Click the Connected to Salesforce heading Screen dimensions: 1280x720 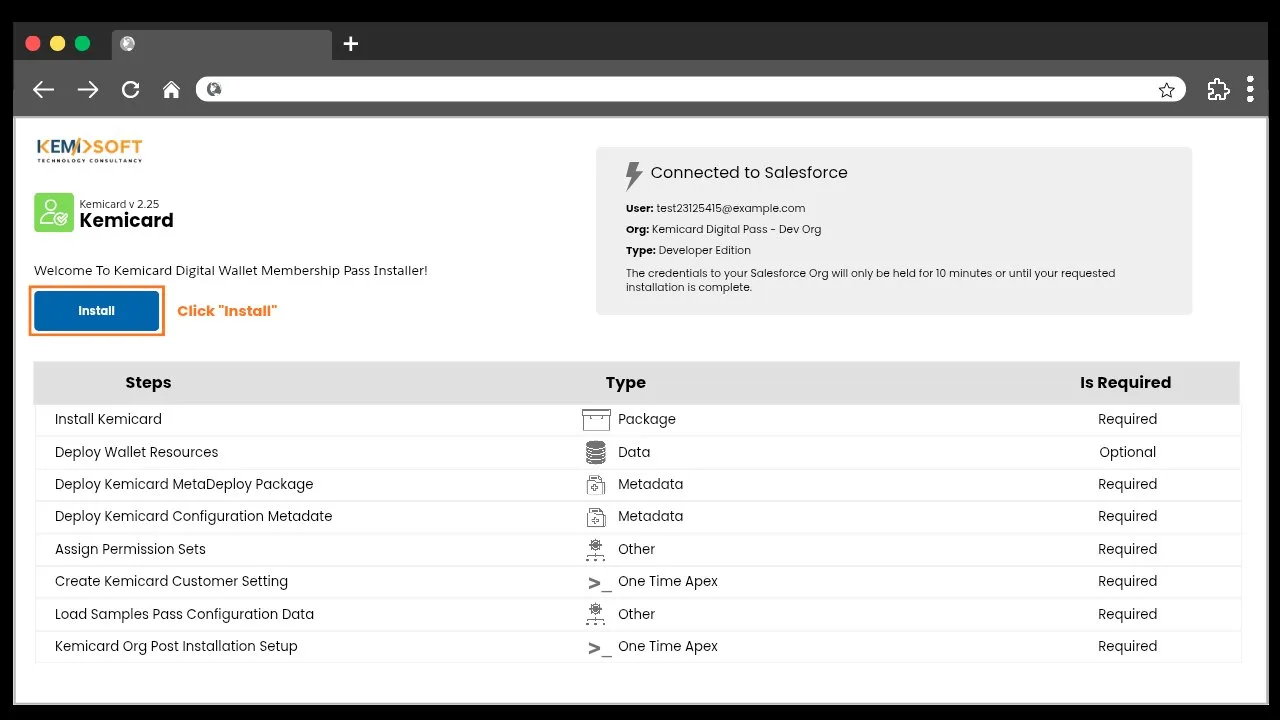point(749,172)
